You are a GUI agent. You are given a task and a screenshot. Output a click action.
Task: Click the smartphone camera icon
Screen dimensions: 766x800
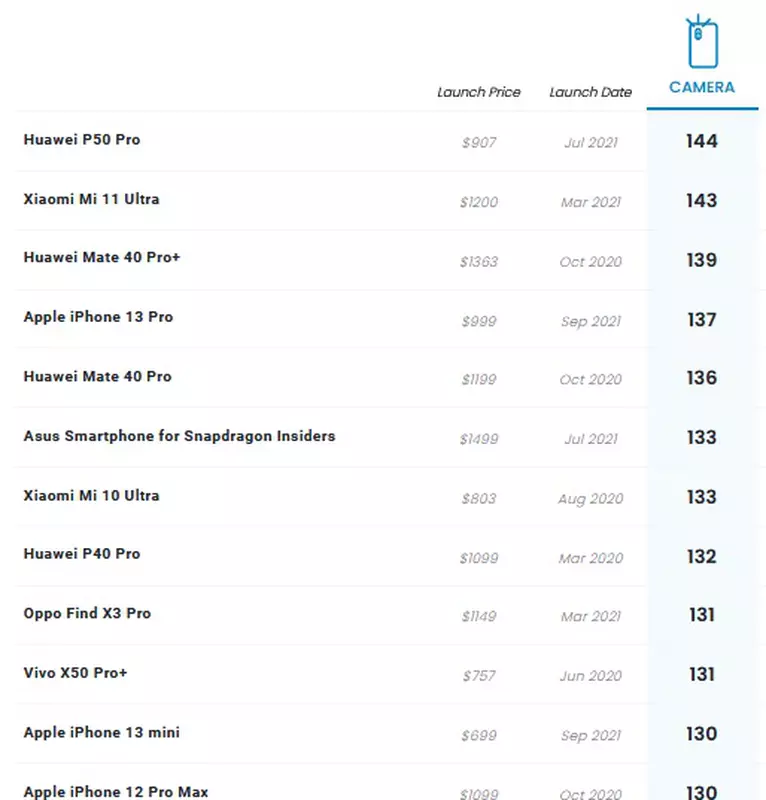pyautogui.click(x=701, y=42)
